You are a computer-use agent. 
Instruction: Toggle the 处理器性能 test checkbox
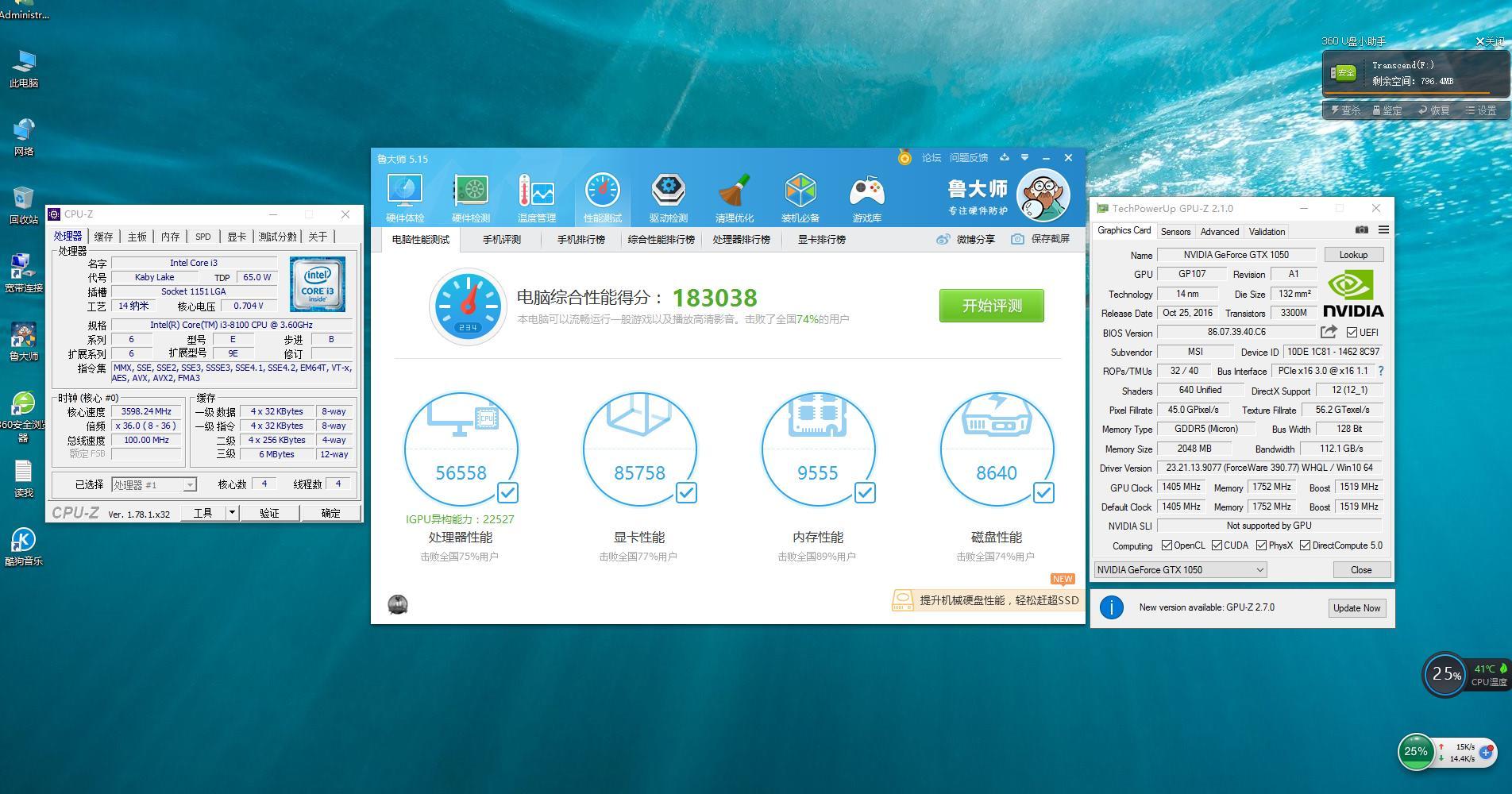click(507, 493)
